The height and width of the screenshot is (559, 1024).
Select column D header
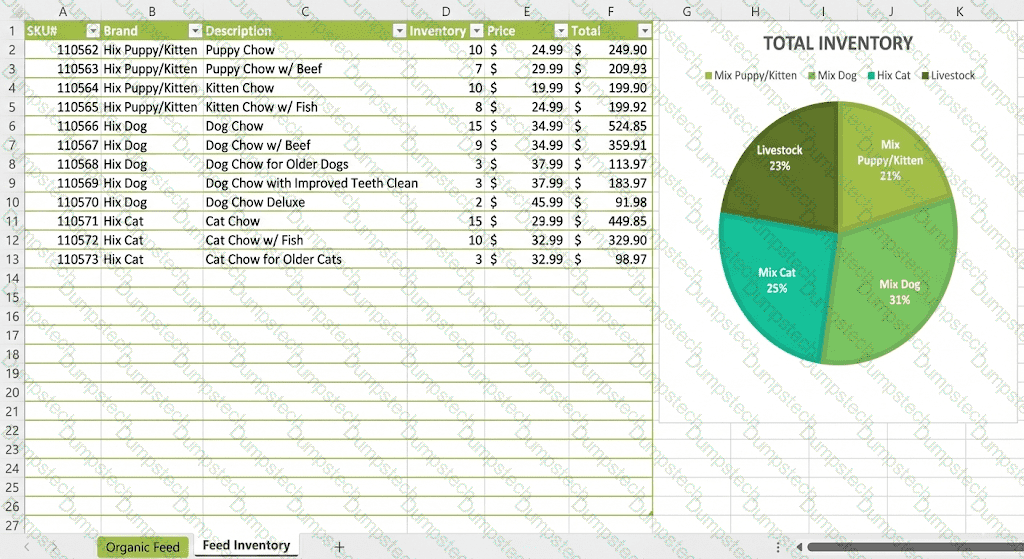(446, 11)
